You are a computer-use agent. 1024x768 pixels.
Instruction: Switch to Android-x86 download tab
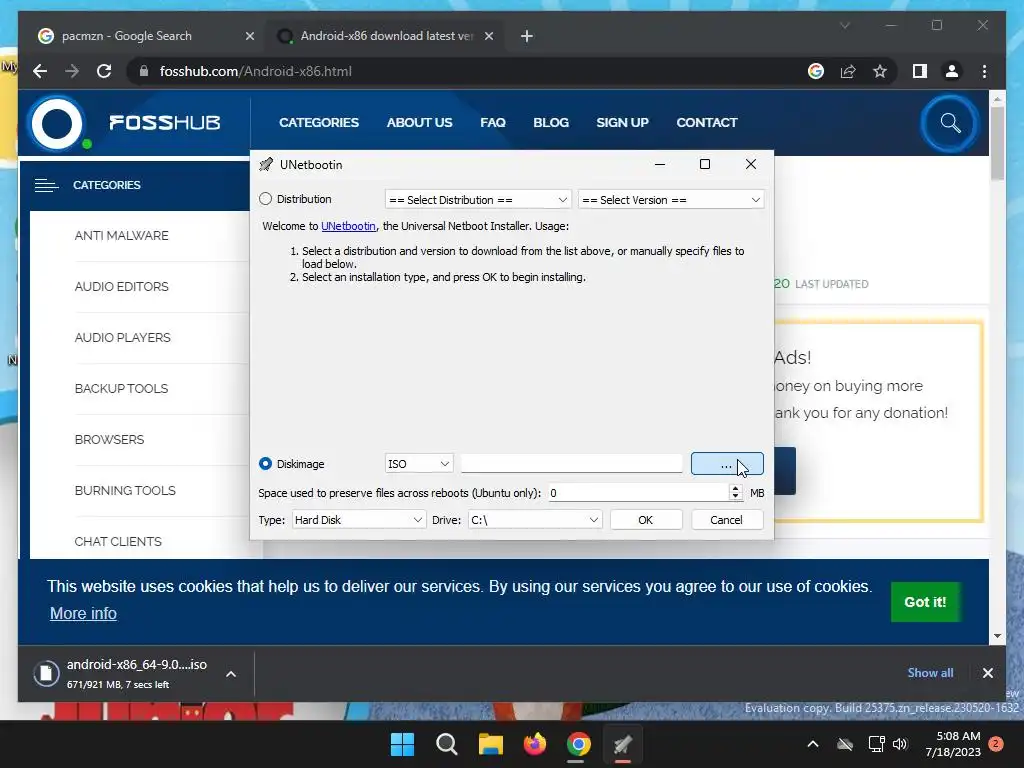[x=386, y=36]
